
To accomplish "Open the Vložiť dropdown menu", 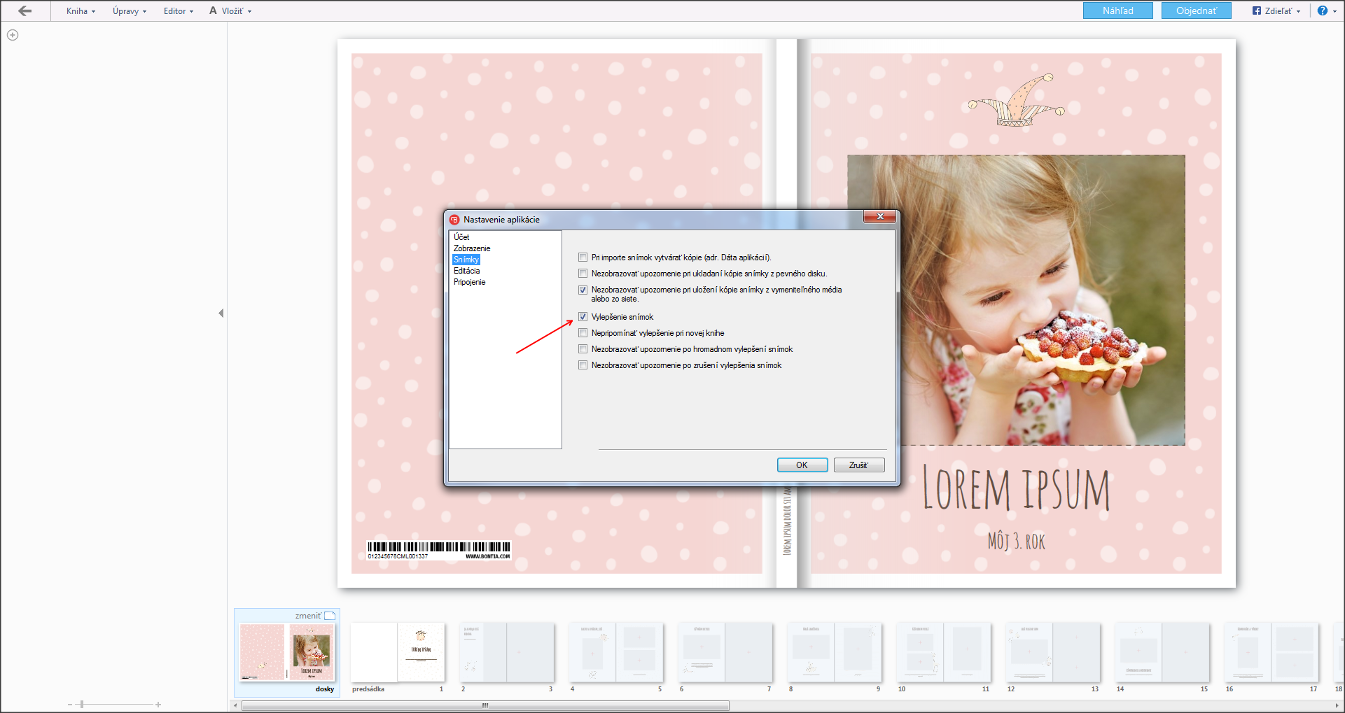I will coord(231,11).
